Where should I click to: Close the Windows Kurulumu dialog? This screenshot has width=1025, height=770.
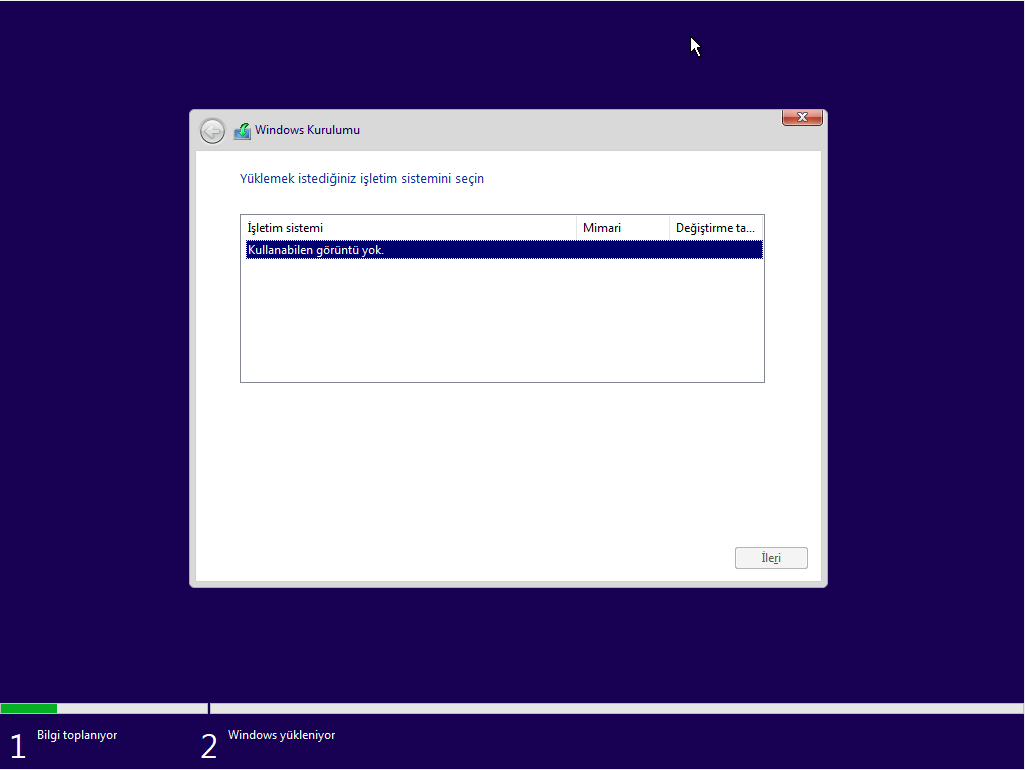(x=802, y=117)
